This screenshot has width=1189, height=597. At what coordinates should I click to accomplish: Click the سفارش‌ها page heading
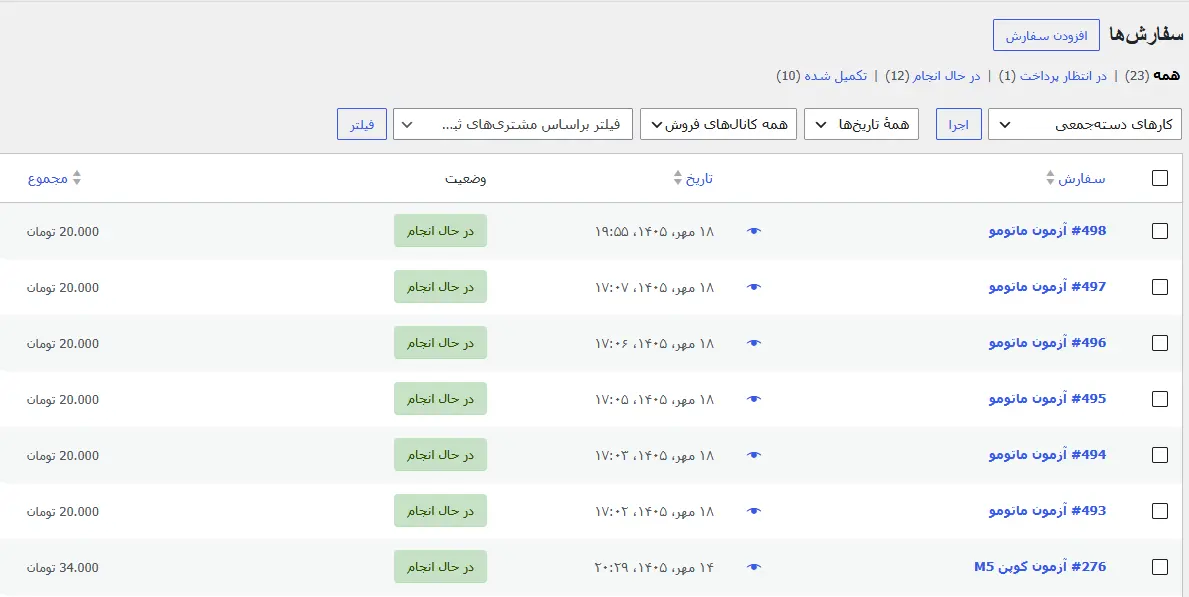coord(1145,35)
